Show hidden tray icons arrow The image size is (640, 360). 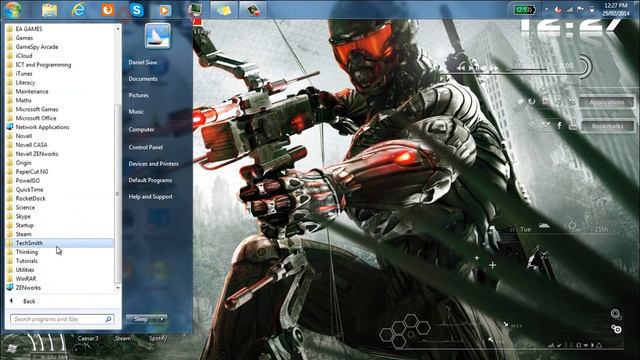[x=546, y=9]
